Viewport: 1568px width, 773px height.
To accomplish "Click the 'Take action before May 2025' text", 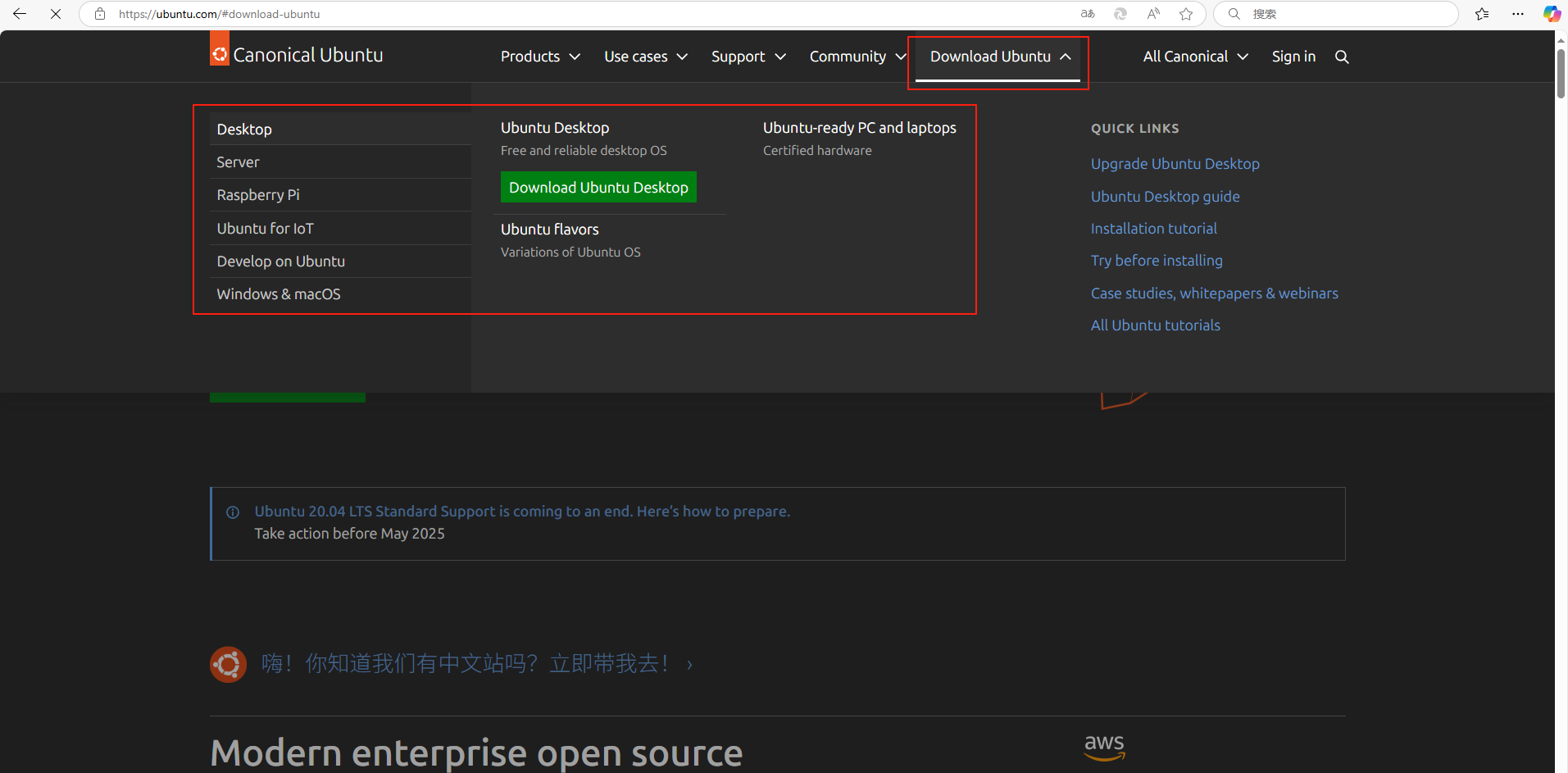I will click(349, 534).
